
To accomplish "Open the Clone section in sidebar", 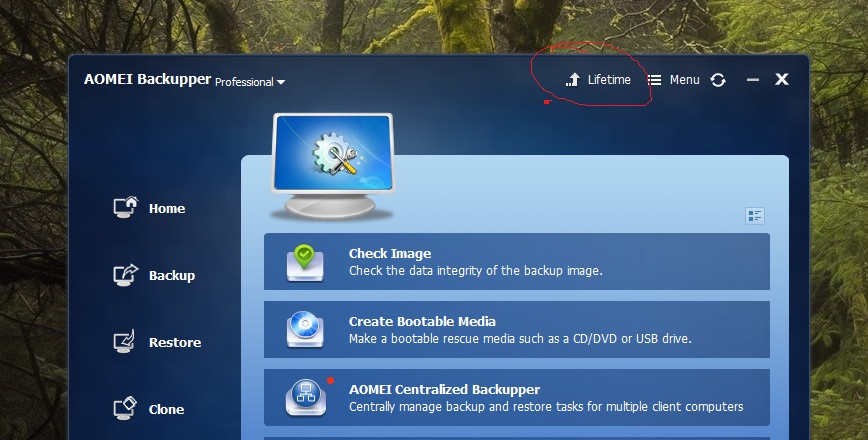I will point(149,409).
